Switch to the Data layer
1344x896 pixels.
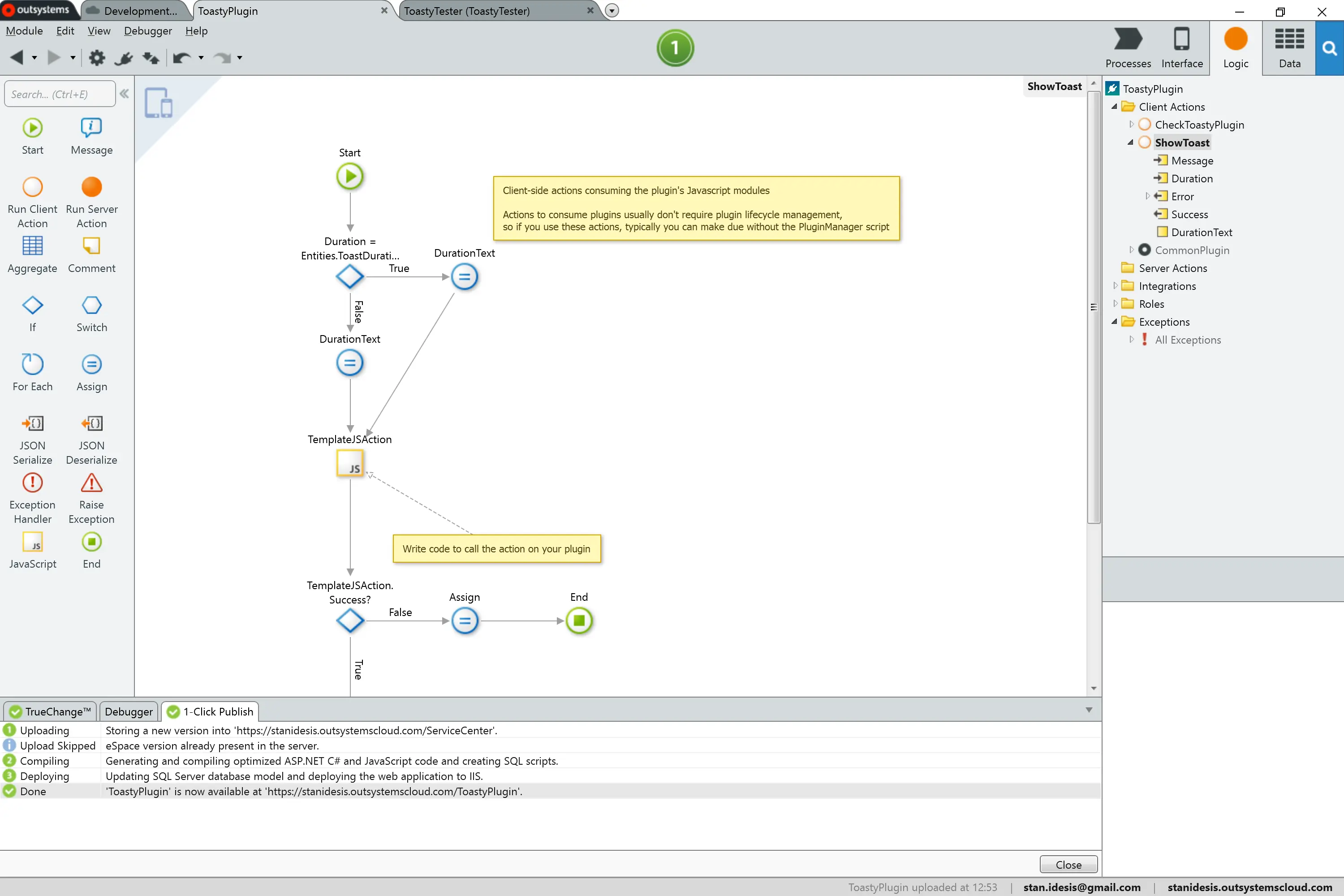1289,48
